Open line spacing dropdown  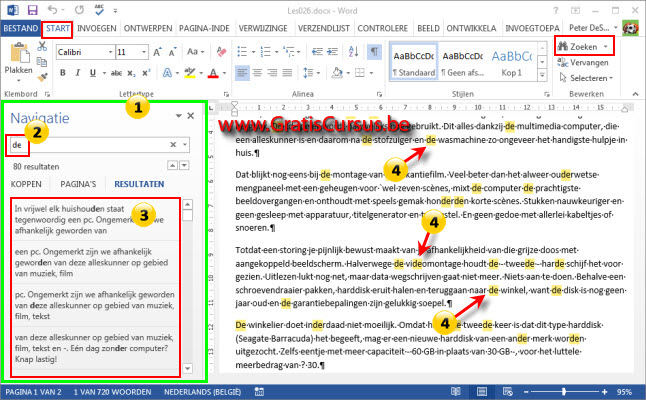(312, 73)
